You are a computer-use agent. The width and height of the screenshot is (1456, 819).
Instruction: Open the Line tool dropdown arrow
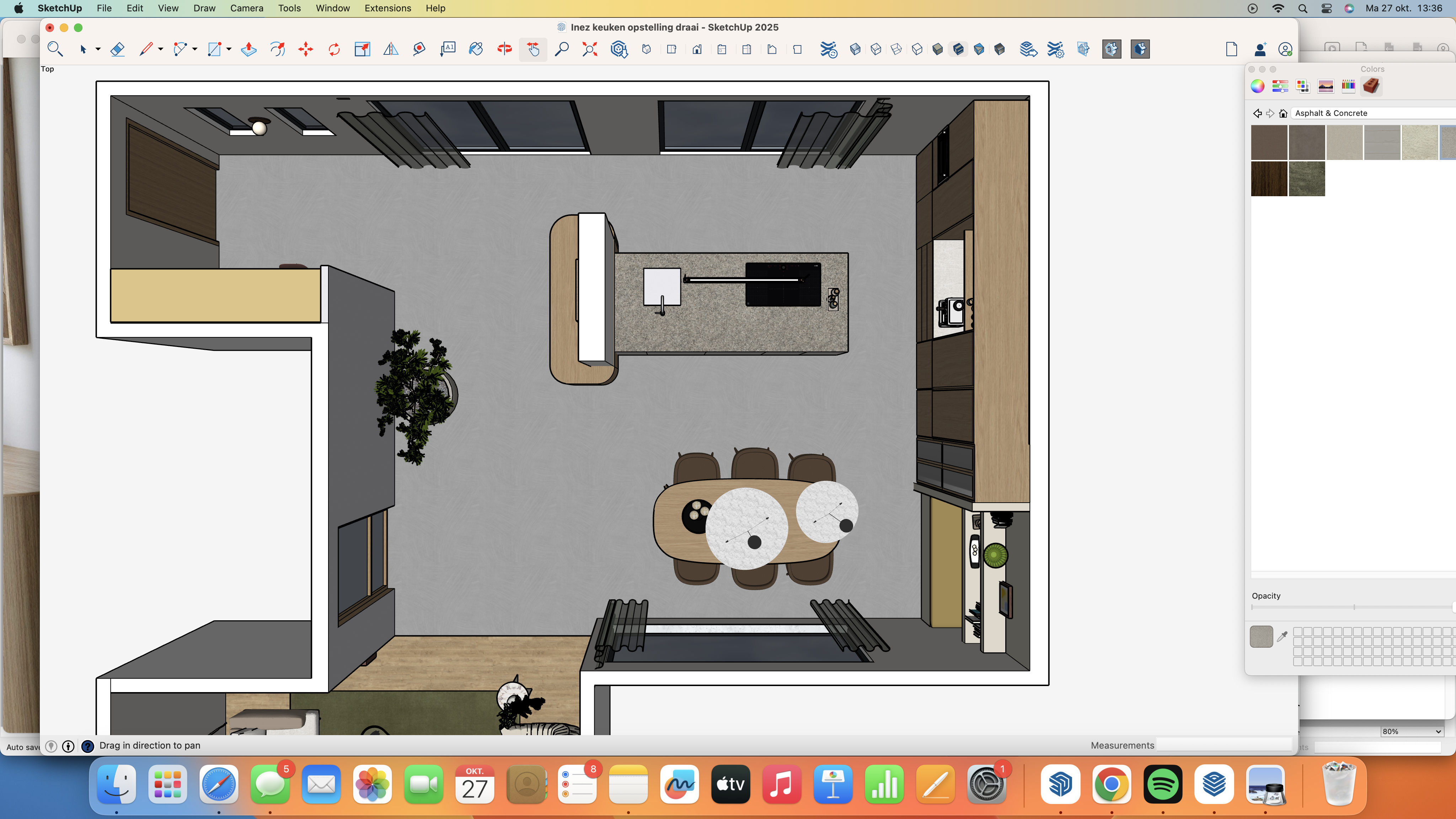pyautogui.click(x=161, y=49)
